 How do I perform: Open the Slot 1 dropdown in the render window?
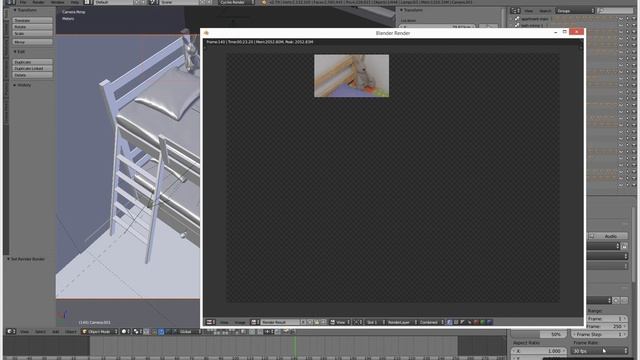pyautogui.click(x=375, y=322)
